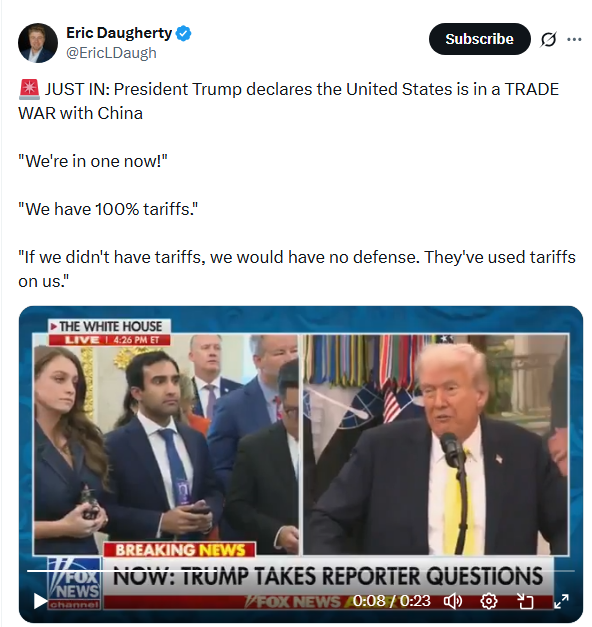Click the blue verified badge

point(184,34)
